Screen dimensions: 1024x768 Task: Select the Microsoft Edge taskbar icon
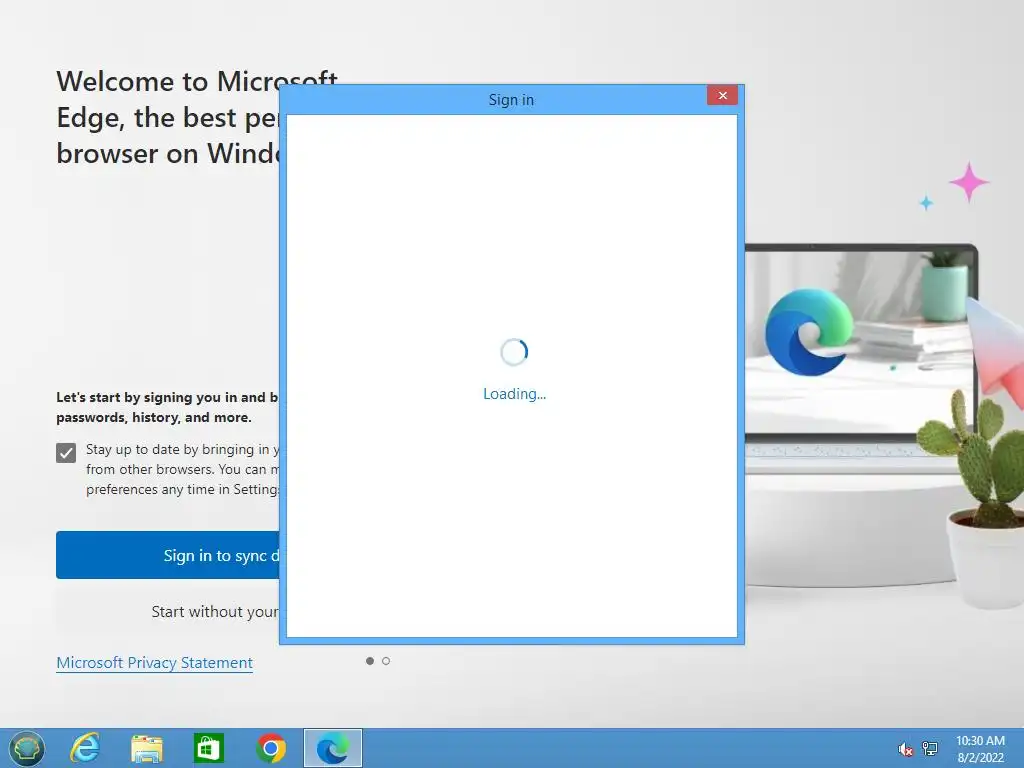tap(333, 748)
